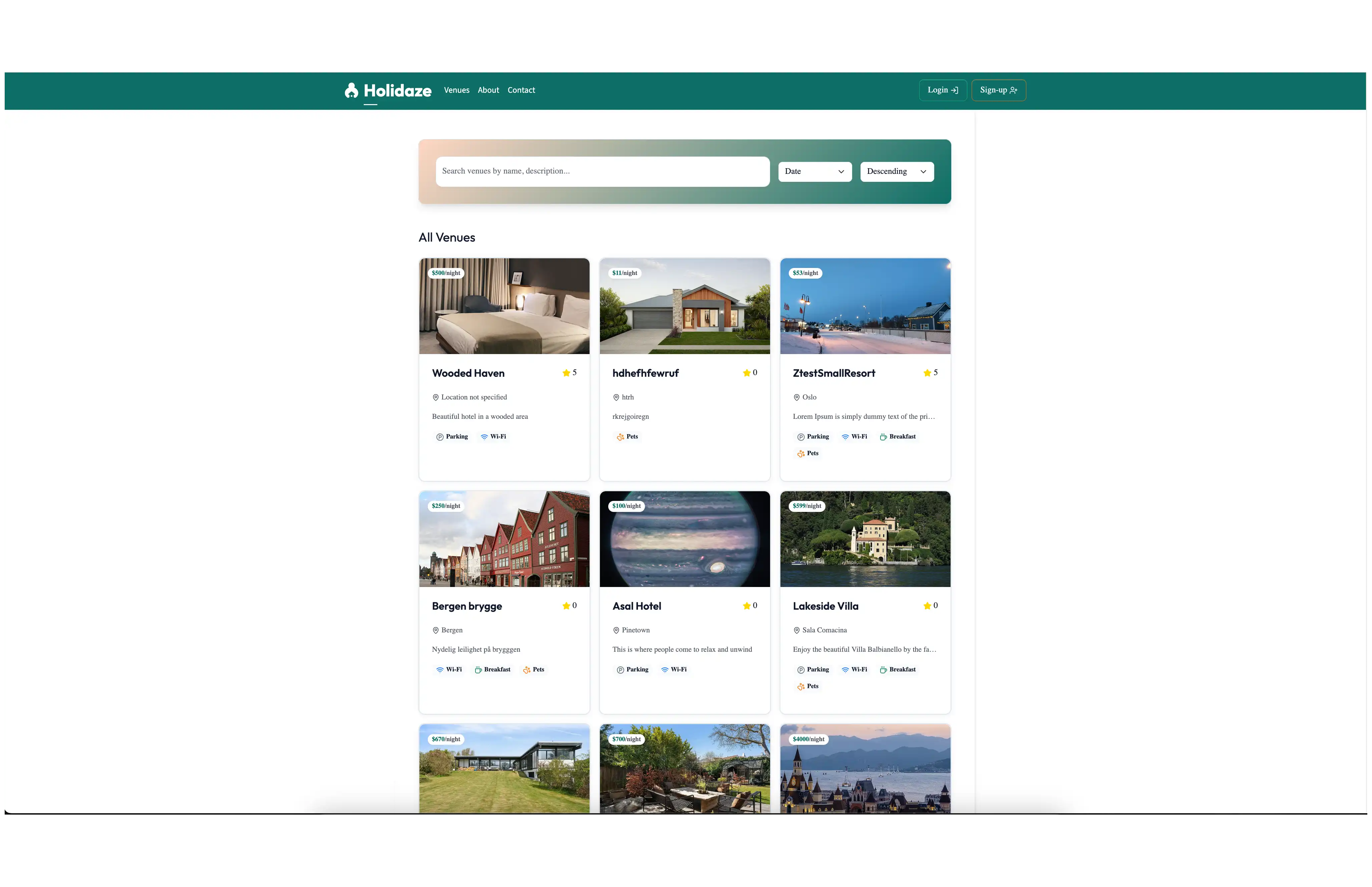
Task: Open the Bergen brygge wharf photo
Action: tap(504, 539)
